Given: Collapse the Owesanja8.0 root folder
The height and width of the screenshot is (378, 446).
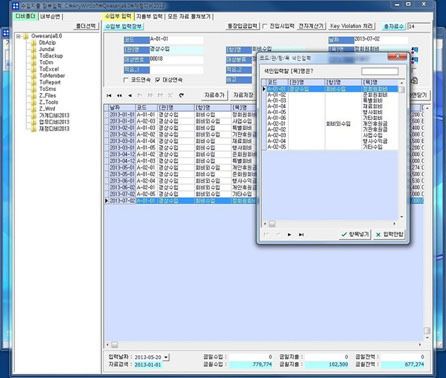Looking at the screenshot, I should (x=18, y=36).
